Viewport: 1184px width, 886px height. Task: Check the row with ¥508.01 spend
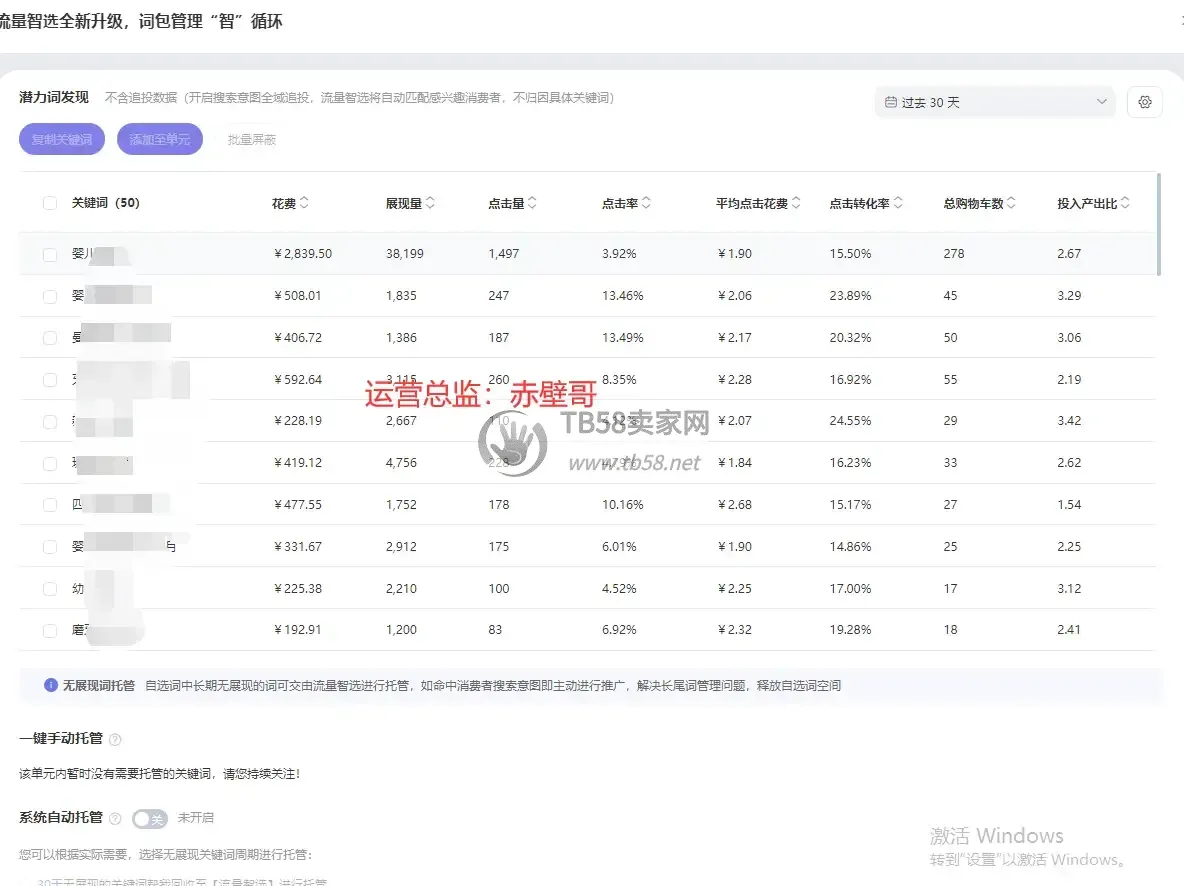pyautogui.click(x=50, y=296)
